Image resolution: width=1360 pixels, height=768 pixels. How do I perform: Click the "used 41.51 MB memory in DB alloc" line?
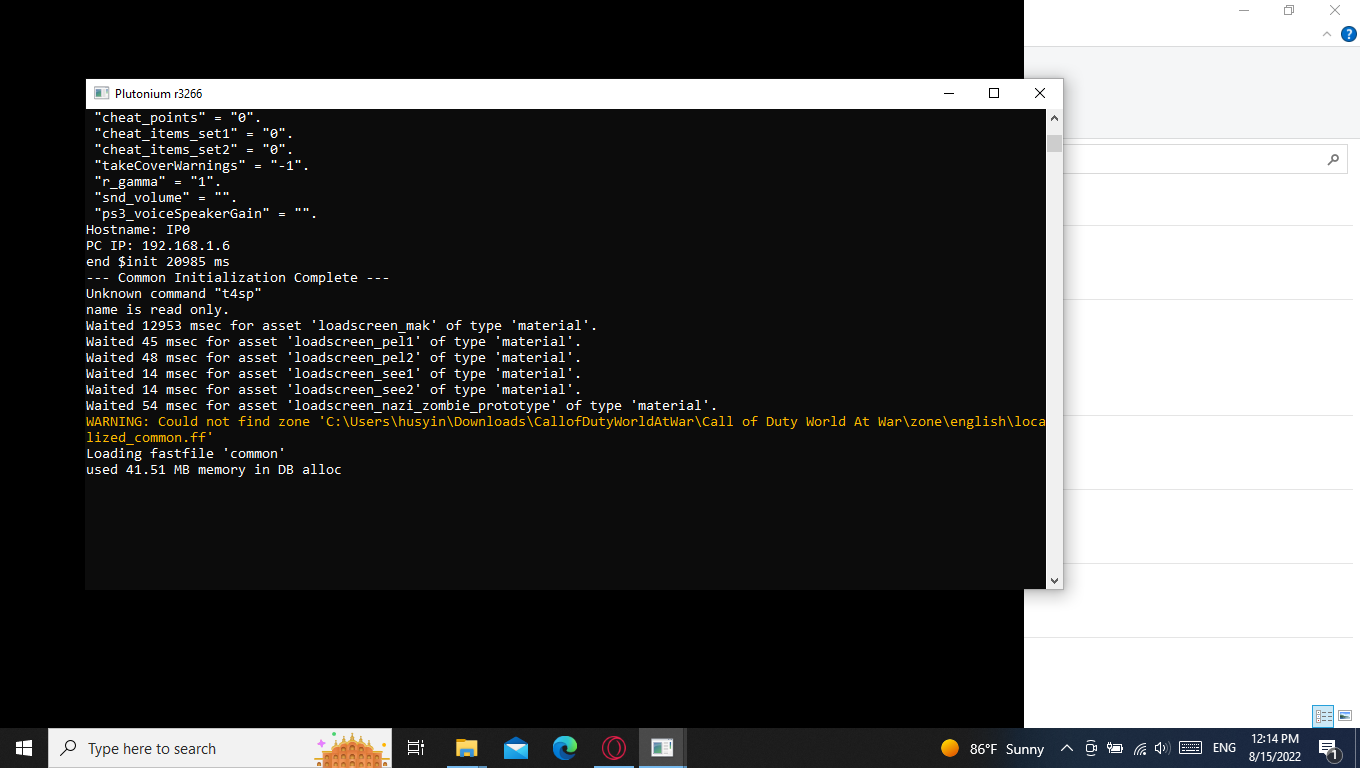tap(214, 470)
